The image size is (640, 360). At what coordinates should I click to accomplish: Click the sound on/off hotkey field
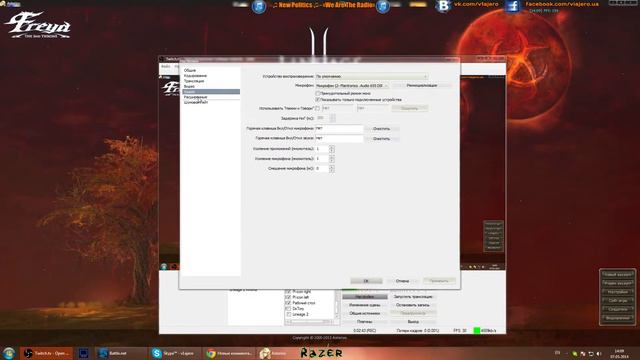[339, 138]
